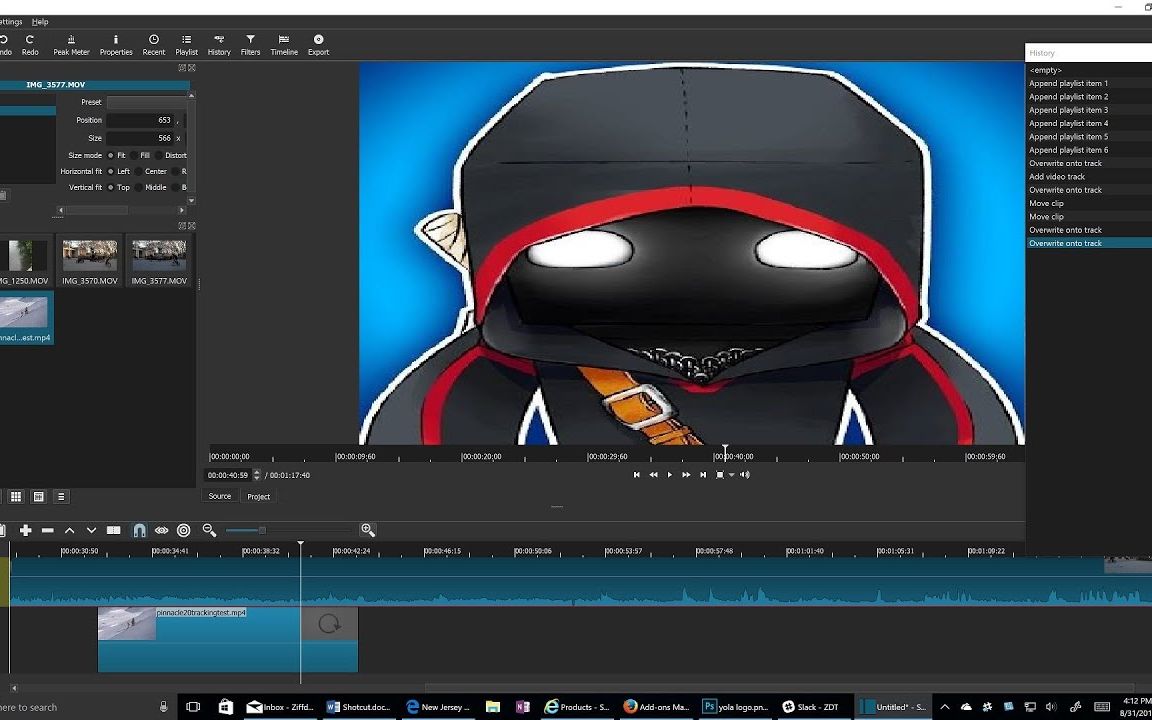This screenshot has height=720, width=1152.
Task: Switch to the Project tab
Action: pyautogui.click(x=258, y=497)
